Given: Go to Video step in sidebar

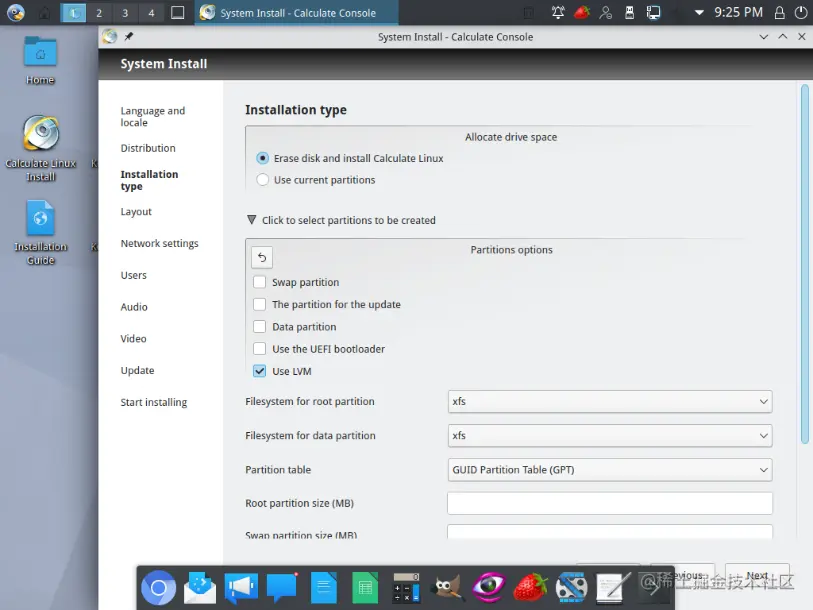Looking at the screenshot, I should click(133, 339).
